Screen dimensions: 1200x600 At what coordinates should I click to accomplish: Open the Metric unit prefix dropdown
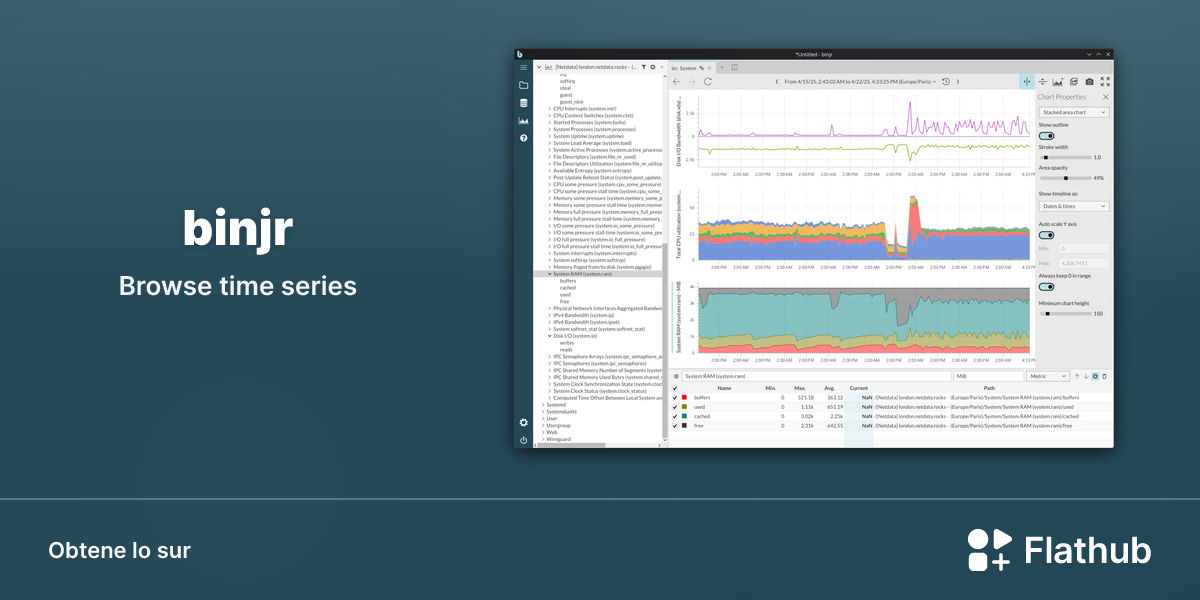1048,376
